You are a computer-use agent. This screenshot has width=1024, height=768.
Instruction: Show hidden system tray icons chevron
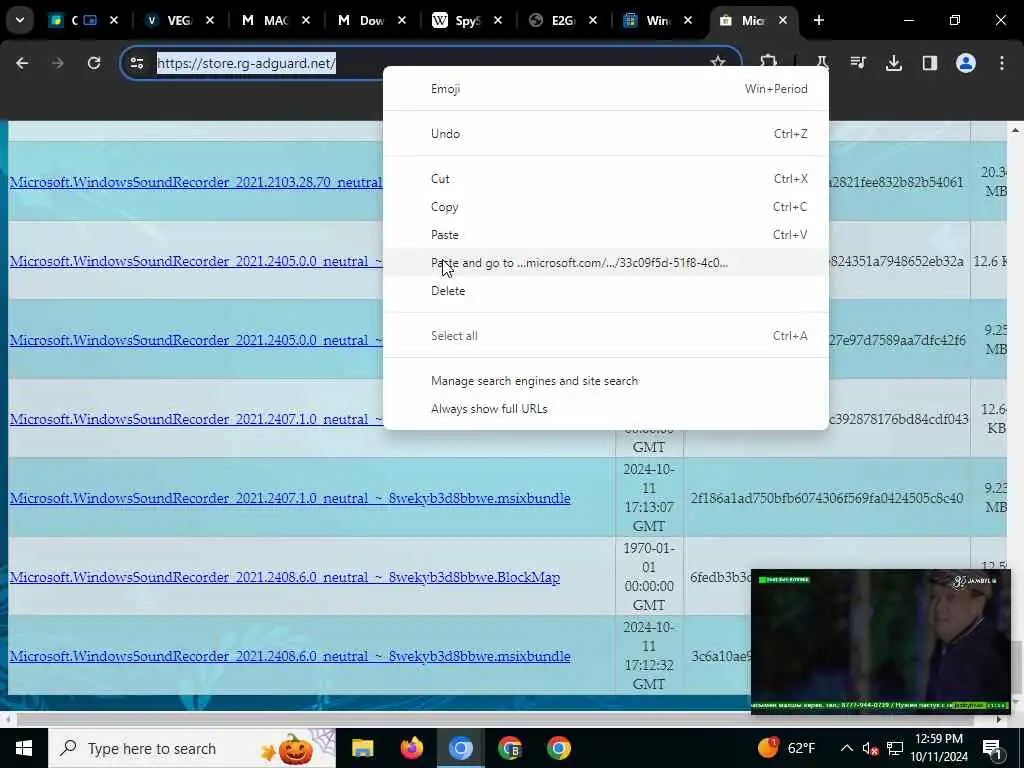[846, 748]
